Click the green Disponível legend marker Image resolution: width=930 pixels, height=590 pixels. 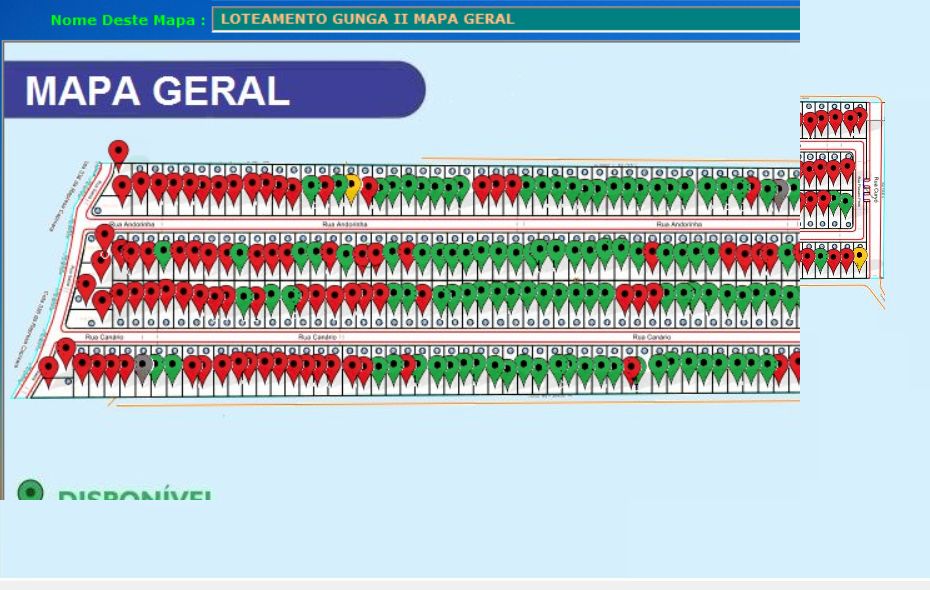pos(31,492)
